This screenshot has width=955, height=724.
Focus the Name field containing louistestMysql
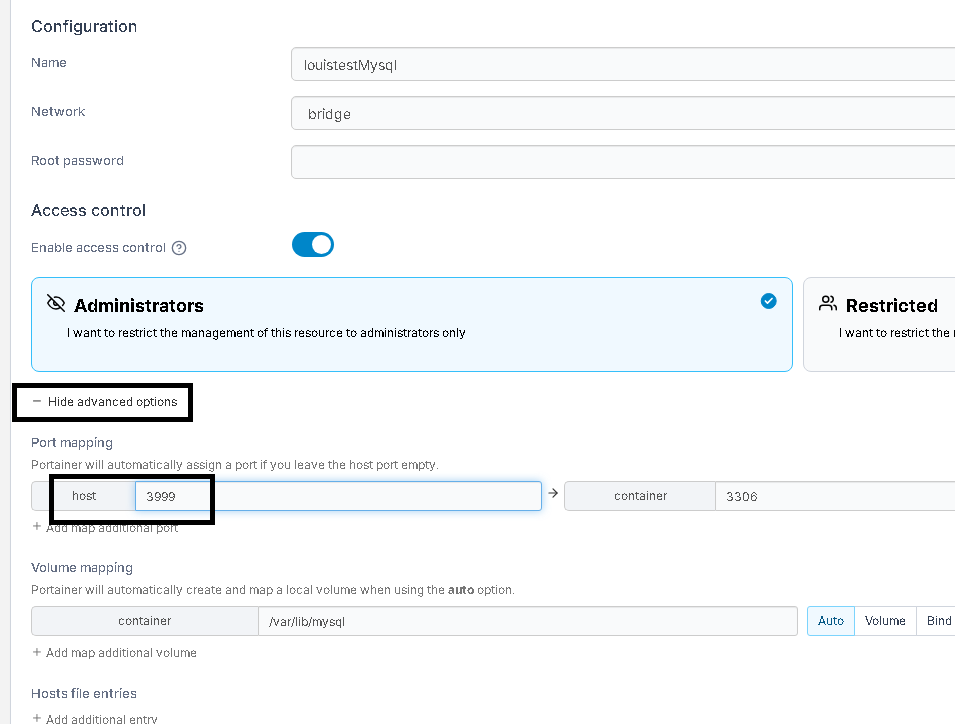click(622, 65)
